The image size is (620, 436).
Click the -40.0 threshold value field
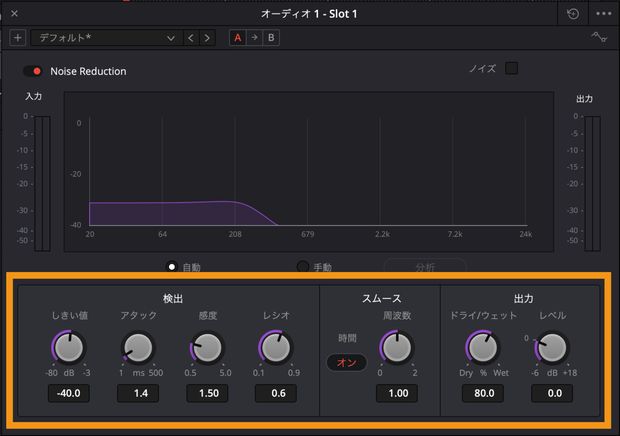pyautogui.click(x=69, y=393)
